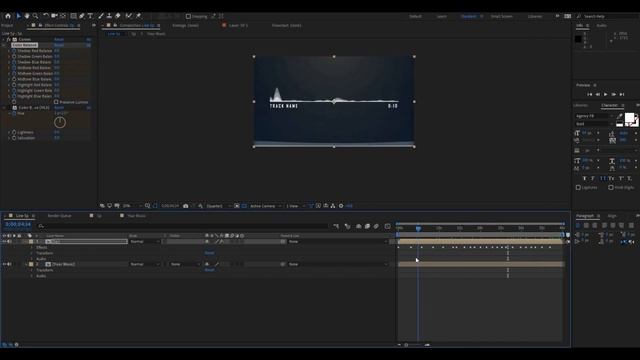Switch to the Default workspace
The image size is (640, 360).
[416, 16]
